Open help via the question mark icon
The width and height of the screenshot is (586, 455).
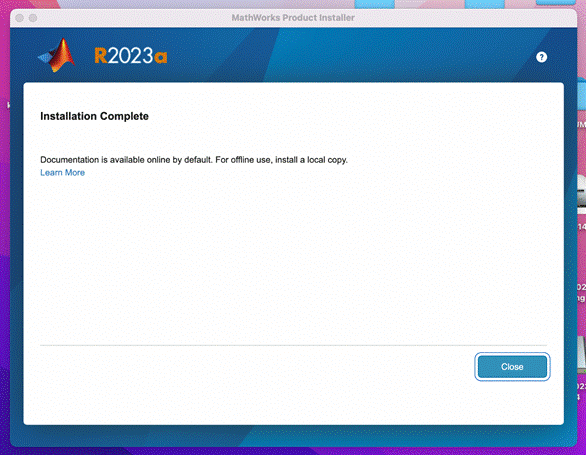point(541,57)
